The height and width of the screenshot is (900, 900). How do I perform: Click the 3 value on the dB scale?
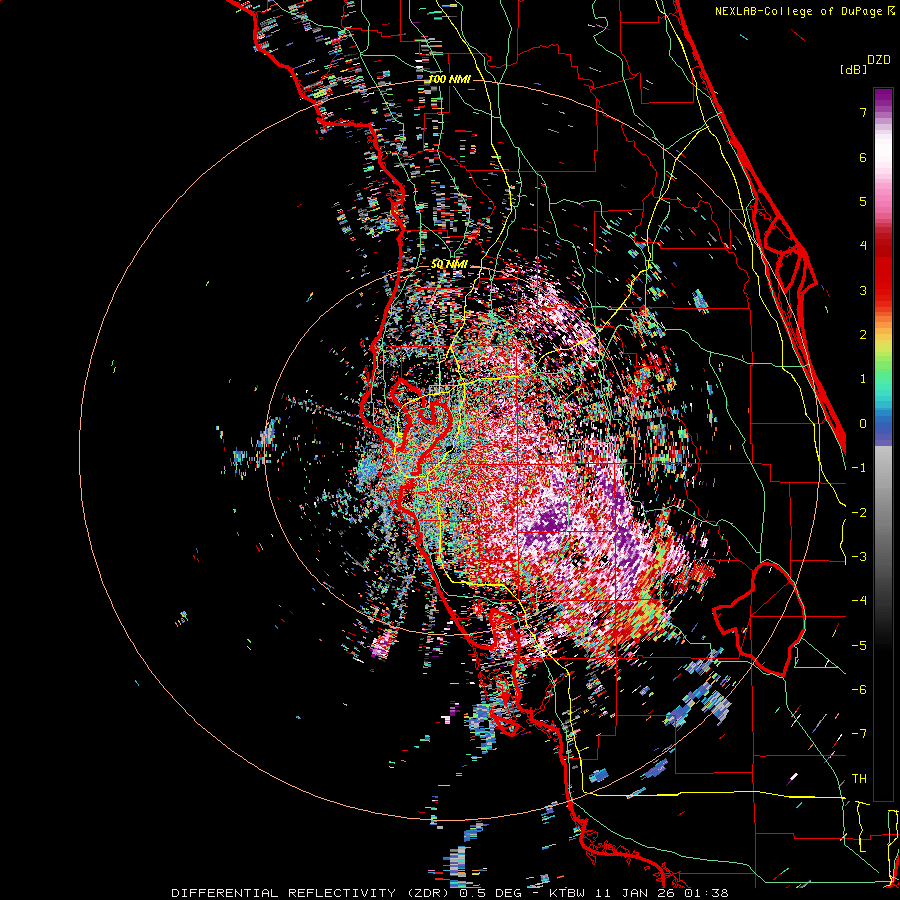pyautogui.click(x=863, y=290)
